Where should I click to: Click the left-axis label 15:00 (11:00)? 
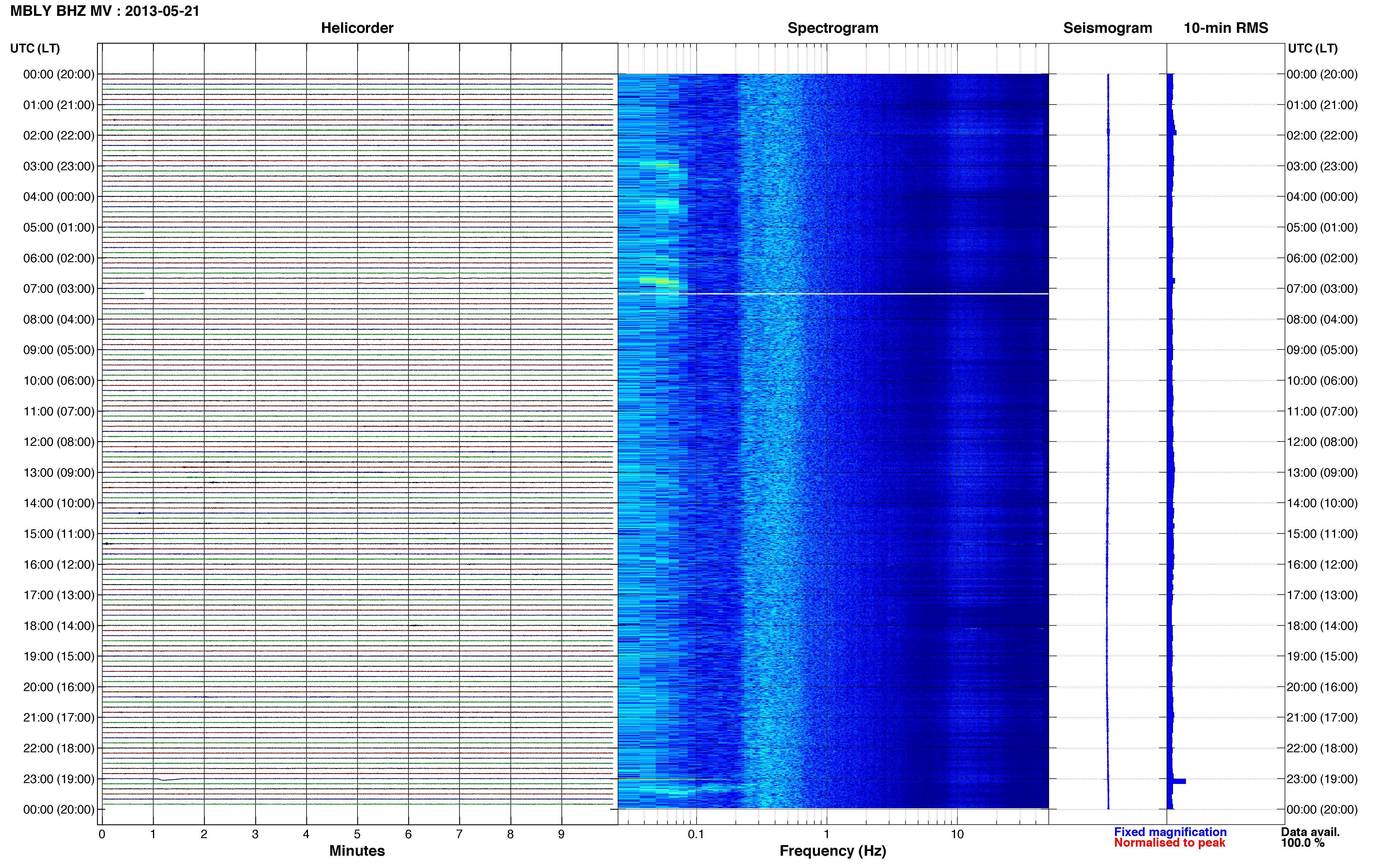tap(59, 534)
